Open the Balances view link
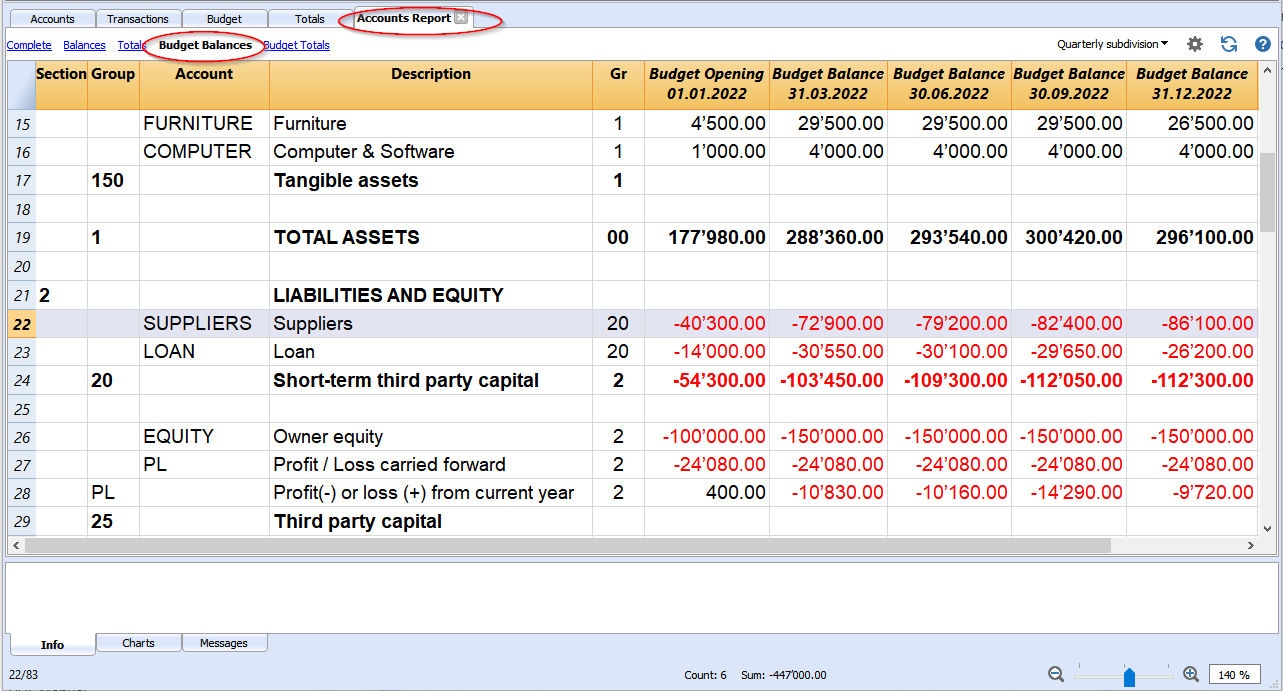This screenshot has height=691, width=1283. click(84, 45)
